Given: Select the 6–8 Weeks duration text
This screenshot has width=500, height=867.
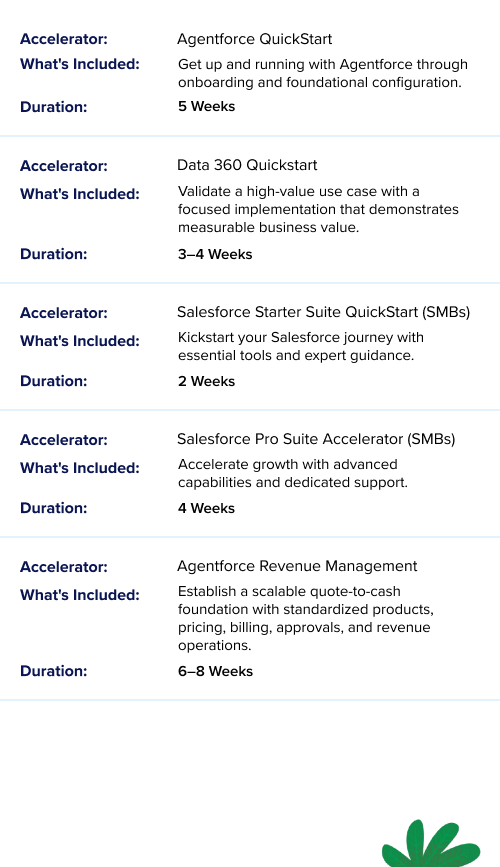Looking at the screenshot, I should pyautogui.click(x=215, y=671).
